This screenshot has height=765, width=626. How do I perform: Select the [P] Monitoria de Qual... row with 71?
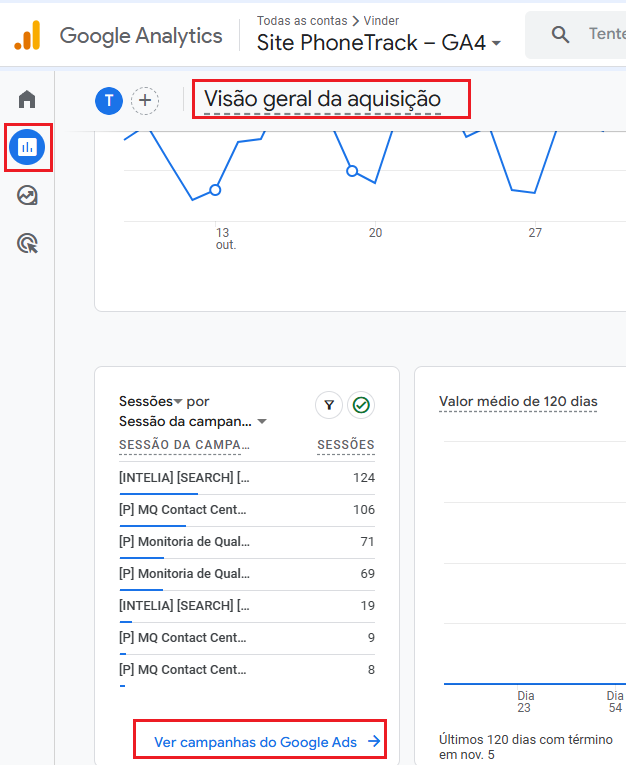(247, 542)
